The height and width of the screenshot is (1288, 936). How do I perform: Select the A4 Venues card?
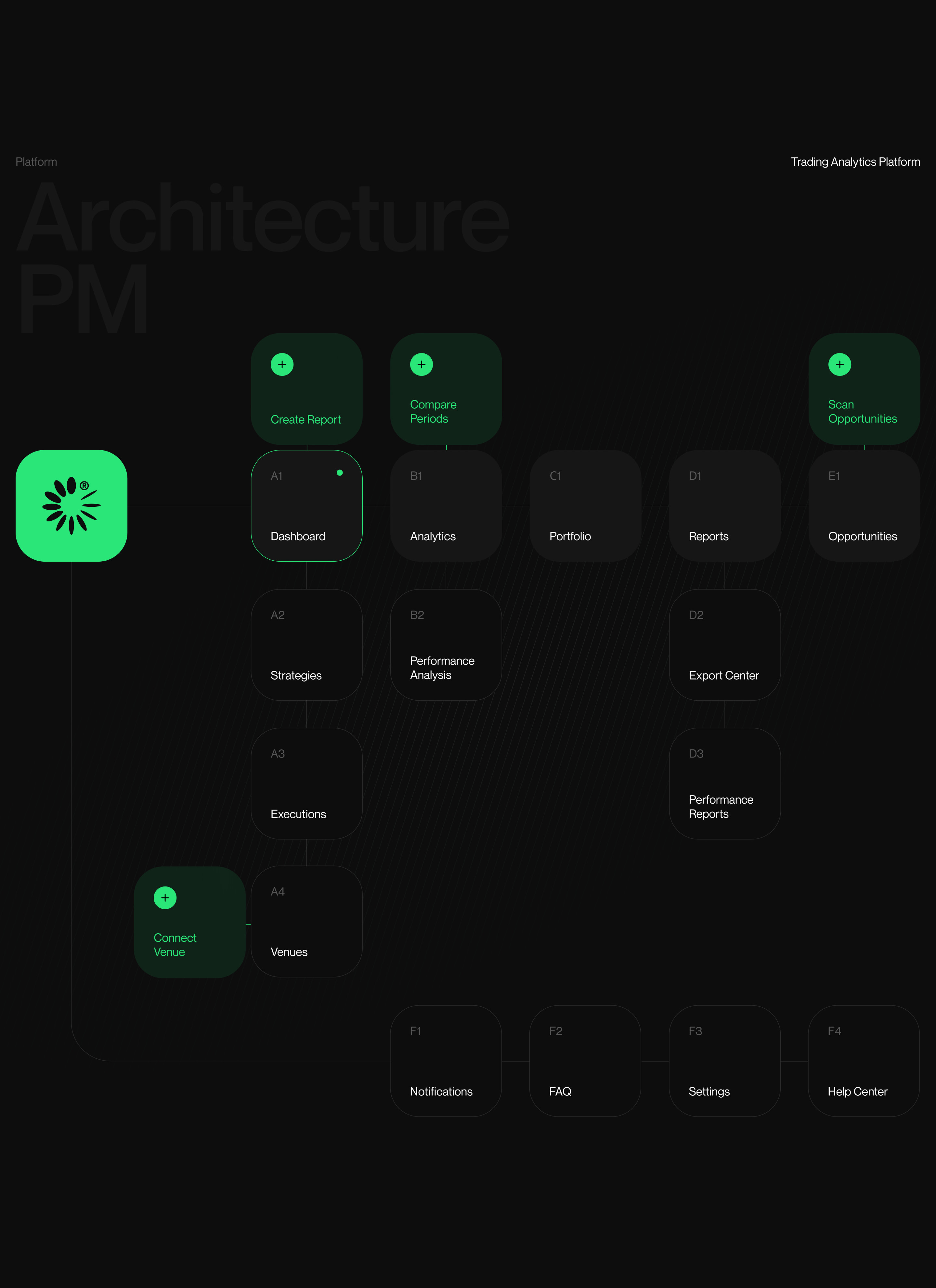307,921
